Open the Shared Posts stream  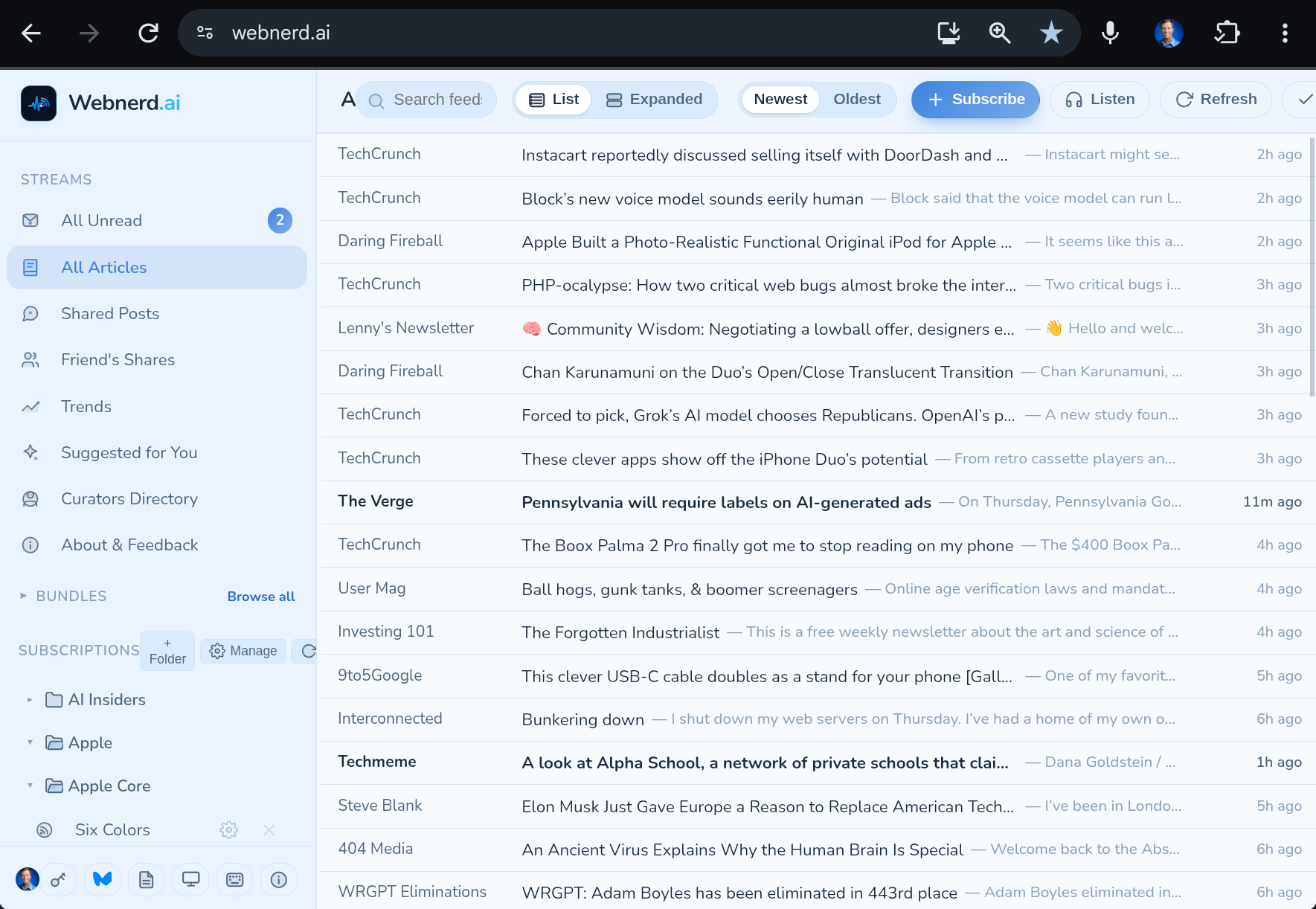pyautogui.click(x=157, y=313)
